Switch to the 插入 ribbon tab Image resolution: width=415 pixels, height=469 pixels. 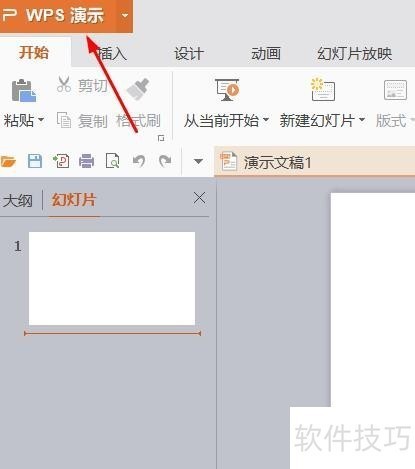pyautogui.click(x=112, y=53)
